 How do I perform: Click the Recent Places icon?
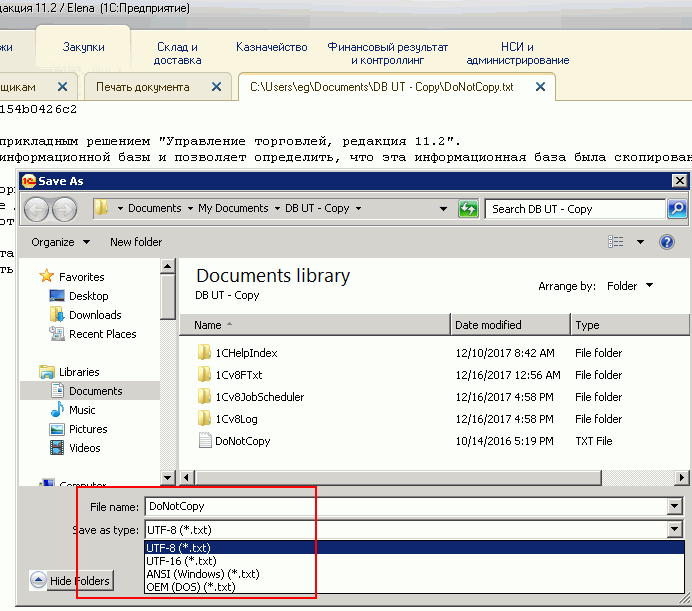tap(57, 334)
